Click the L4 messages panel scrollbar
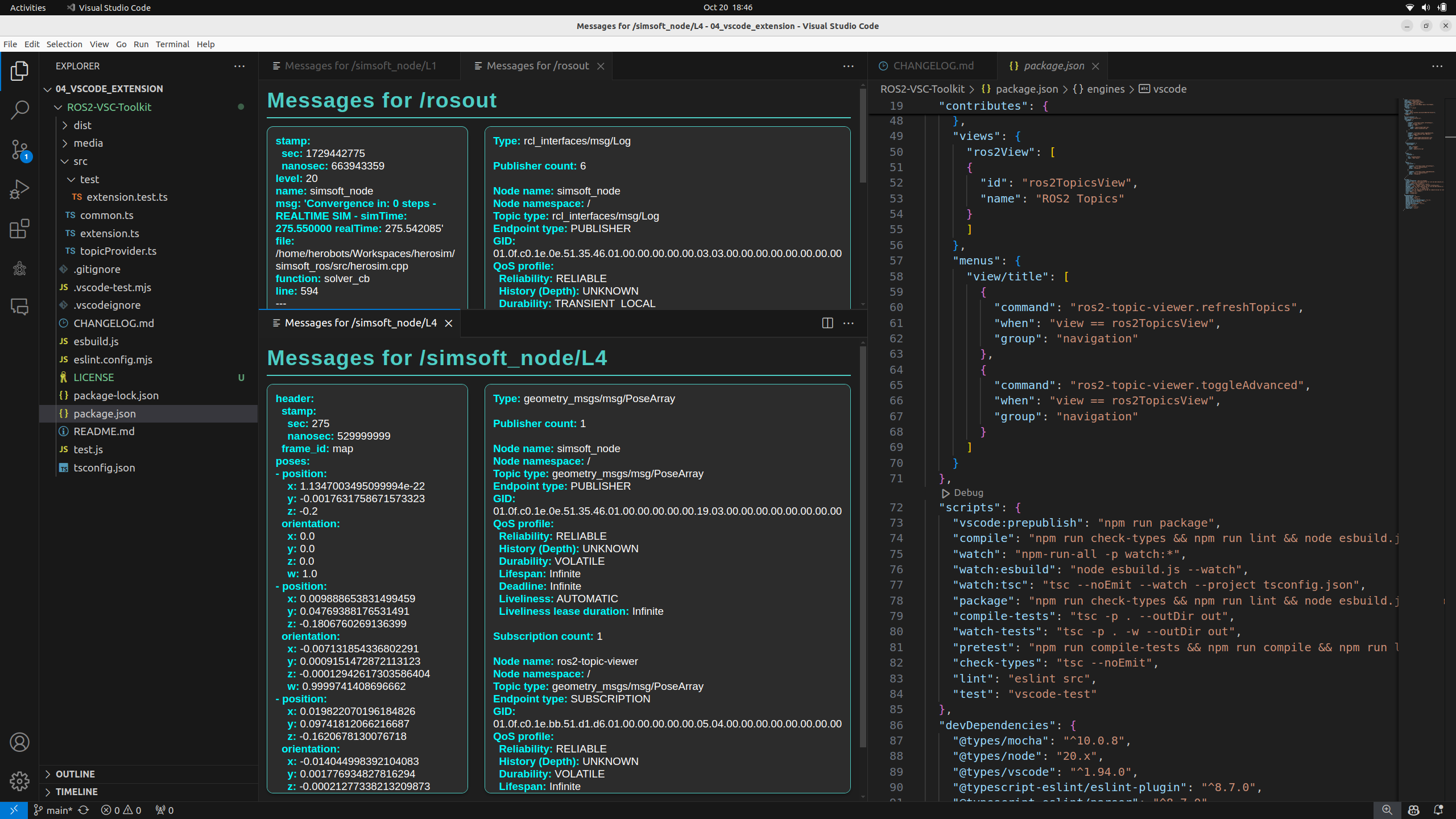The width and height of the screenshot is (1456, 819). click(x=863, y=546)
